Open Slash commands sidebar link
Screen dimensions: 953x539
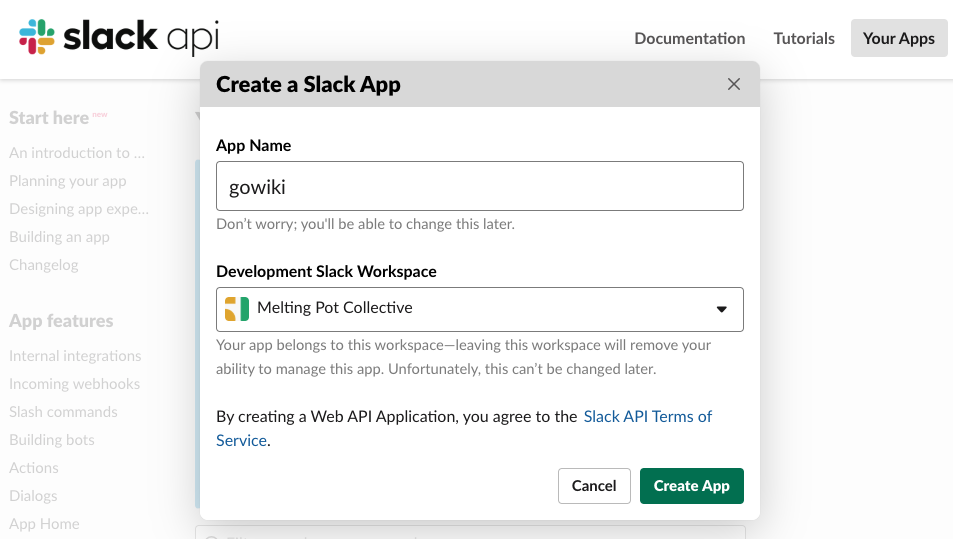63,411
